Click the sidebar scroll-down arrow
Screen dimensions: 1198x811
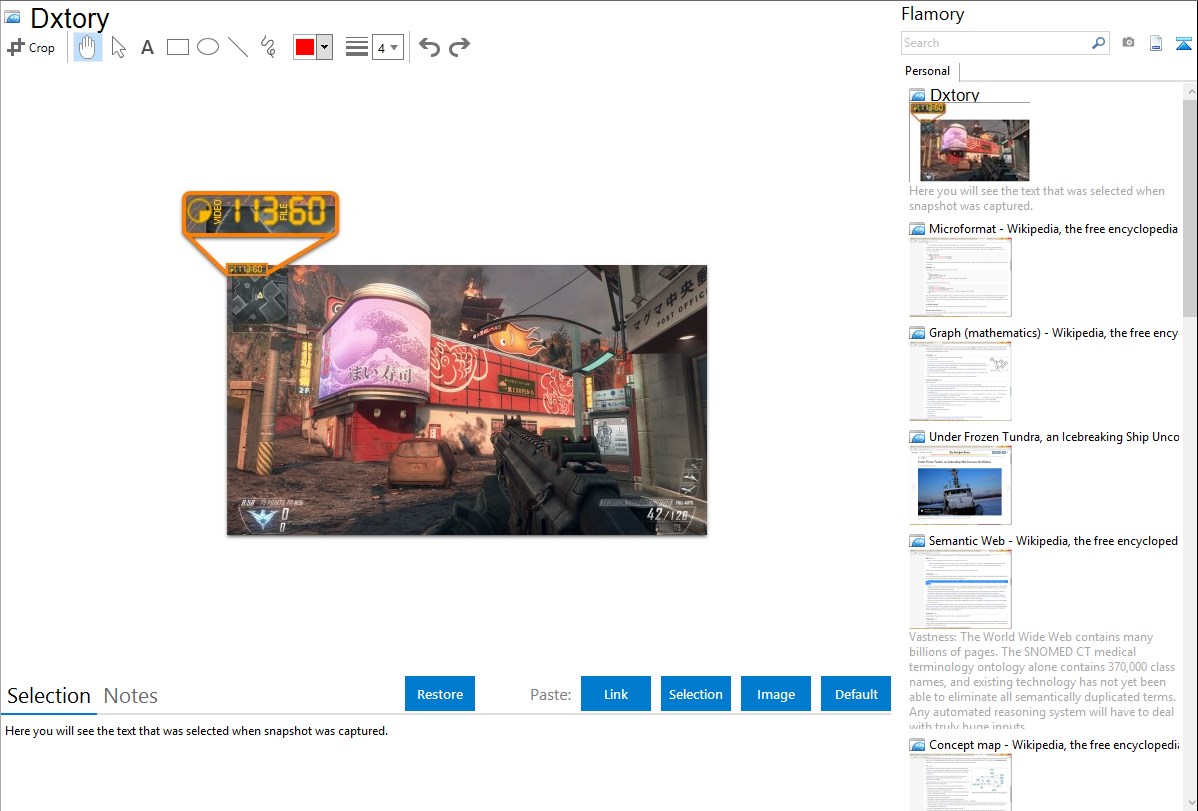(x=1190, y=803)
